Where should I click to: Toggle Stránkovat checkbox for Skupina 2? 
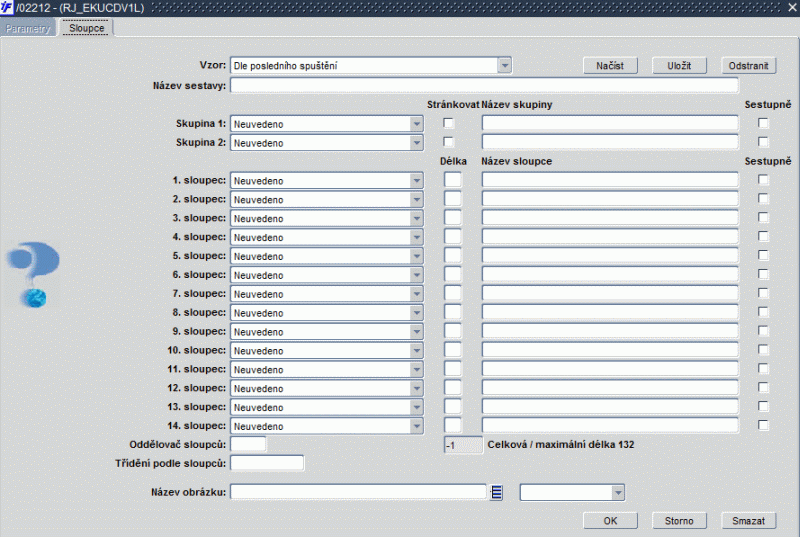(x=448, y=142)
